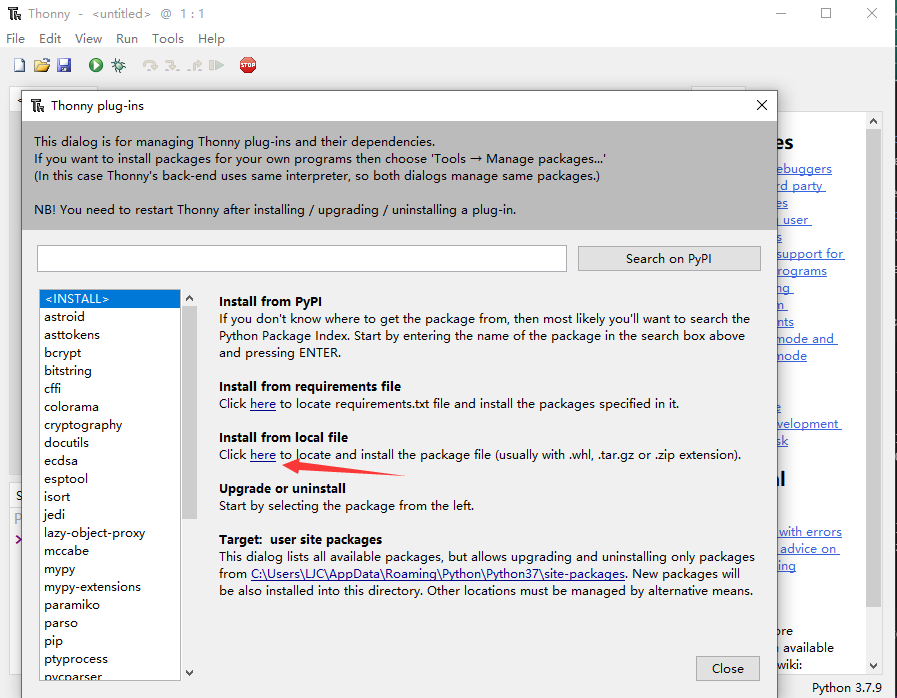Stop the backend with the red STOP icon
Viewport: 897px width, 698px height.
(x=248, y=65)
